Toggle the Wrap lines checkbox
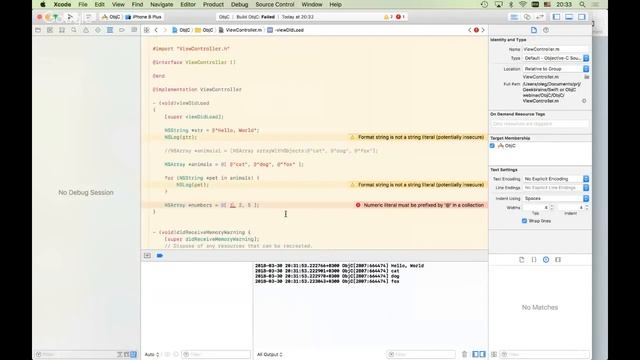640x360 pixels. (524, 221)
